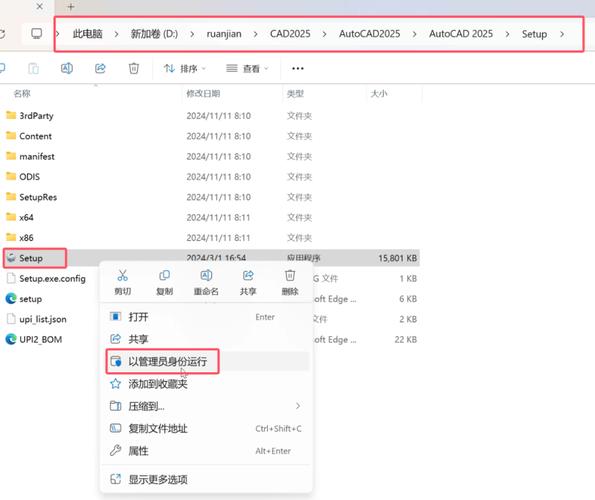
Task: Click the toolbar rename icon
Action: click(x=67, y=68)
